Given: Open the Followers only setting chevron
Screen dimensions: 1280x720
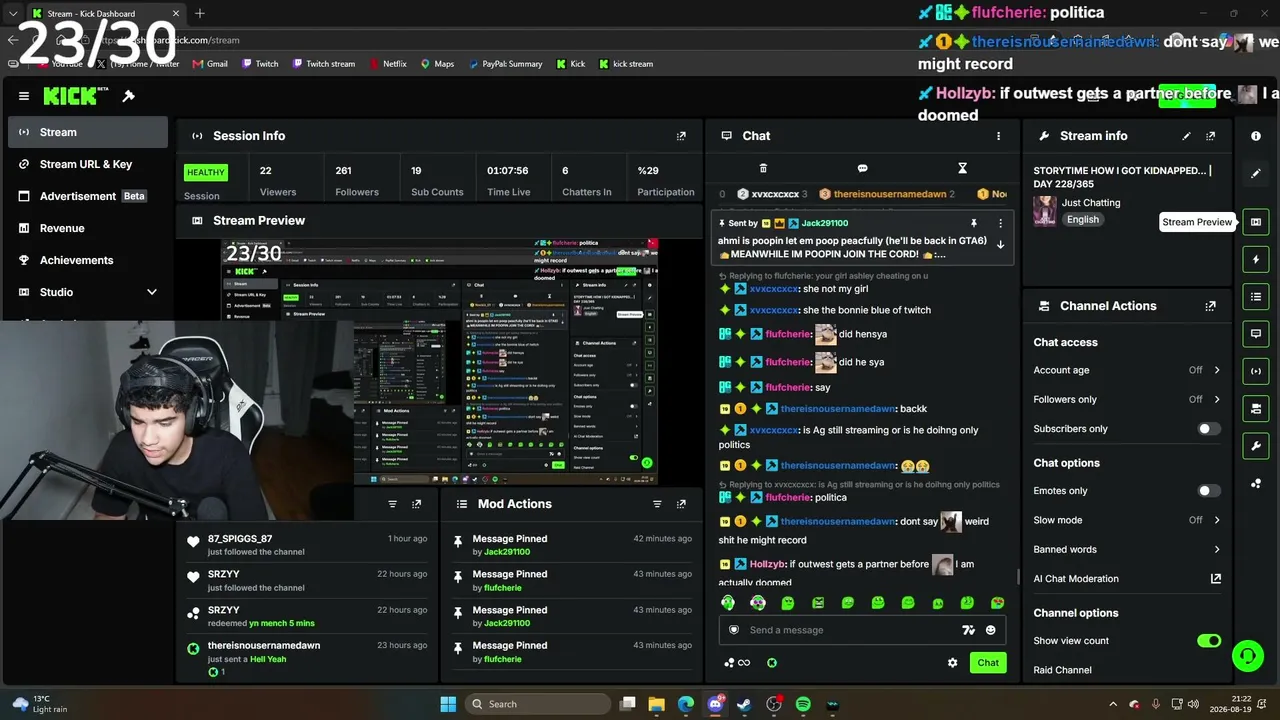Looking at the screenshot, I should coord(1217,399).
